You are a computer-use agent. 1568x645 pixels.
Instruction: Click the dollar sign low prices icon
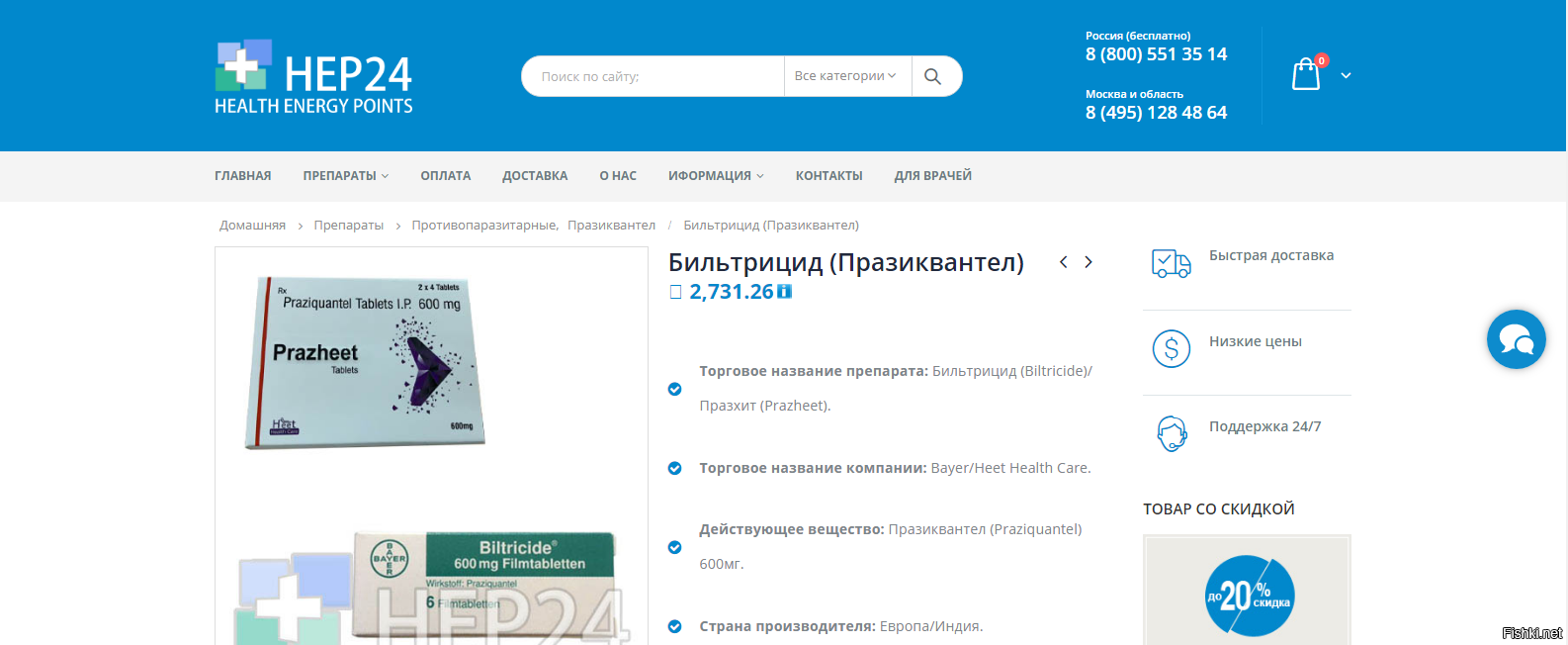click(1172, 349)
